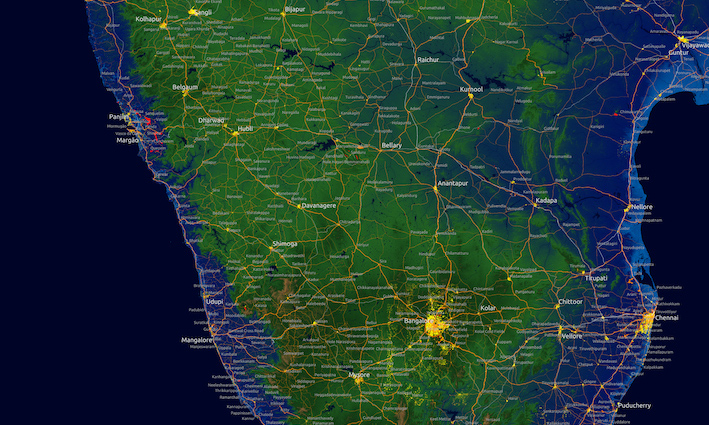The width and height of the screenshot is (709, 425).
Task: Click the Bangalore city label
Action: click(421, 320)
